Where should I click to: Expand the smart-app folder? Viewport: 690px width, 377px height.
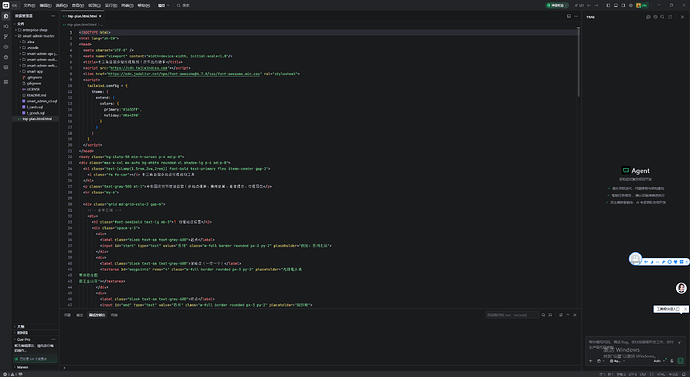point(35,71)
